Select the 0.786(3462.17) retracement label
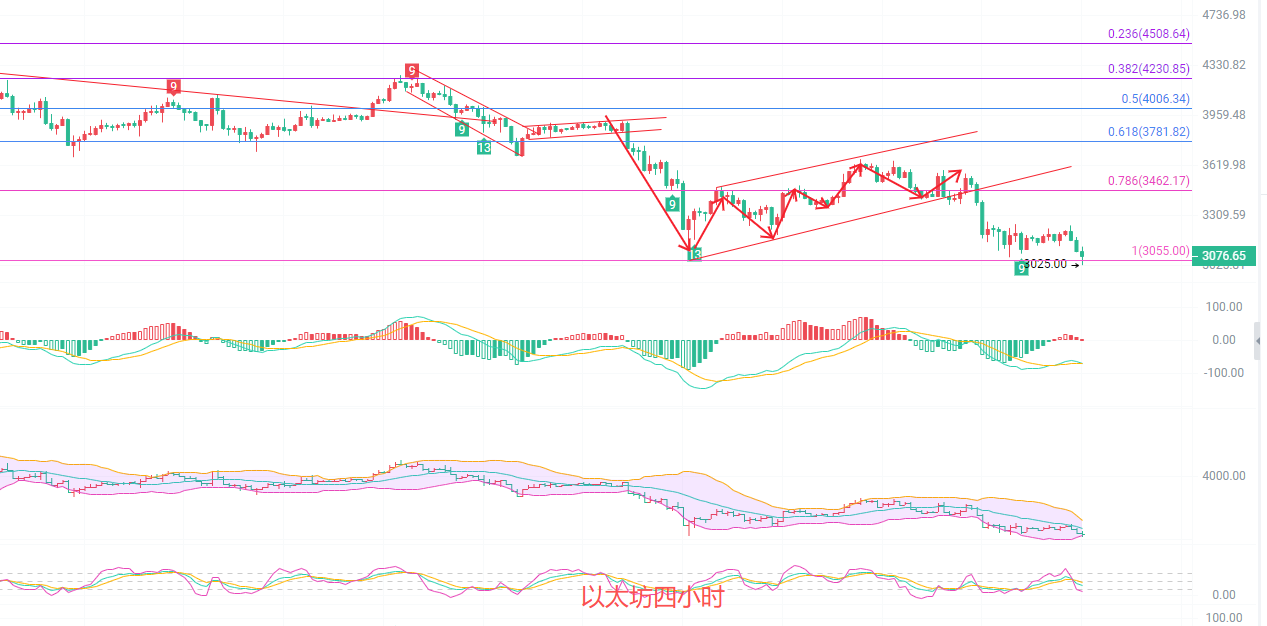This screenshot has width=1267, height=626. click(1148, 181)
